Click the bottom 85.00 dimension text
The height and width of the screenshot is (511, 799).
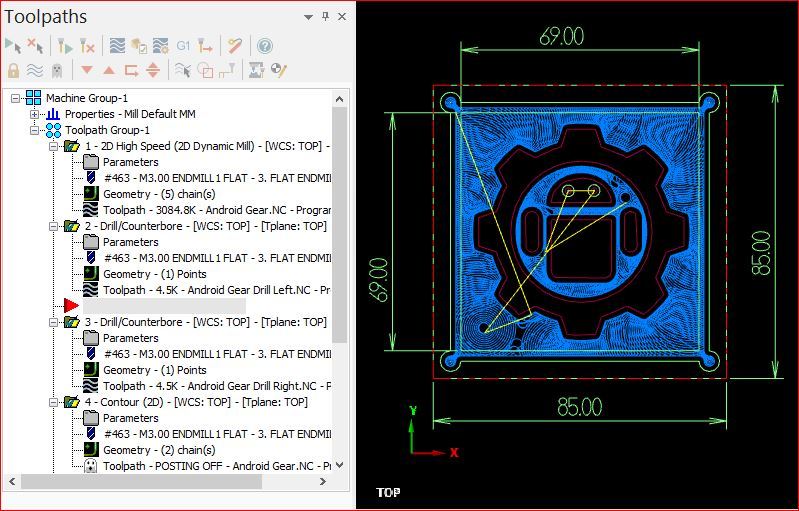coord(580,407)
